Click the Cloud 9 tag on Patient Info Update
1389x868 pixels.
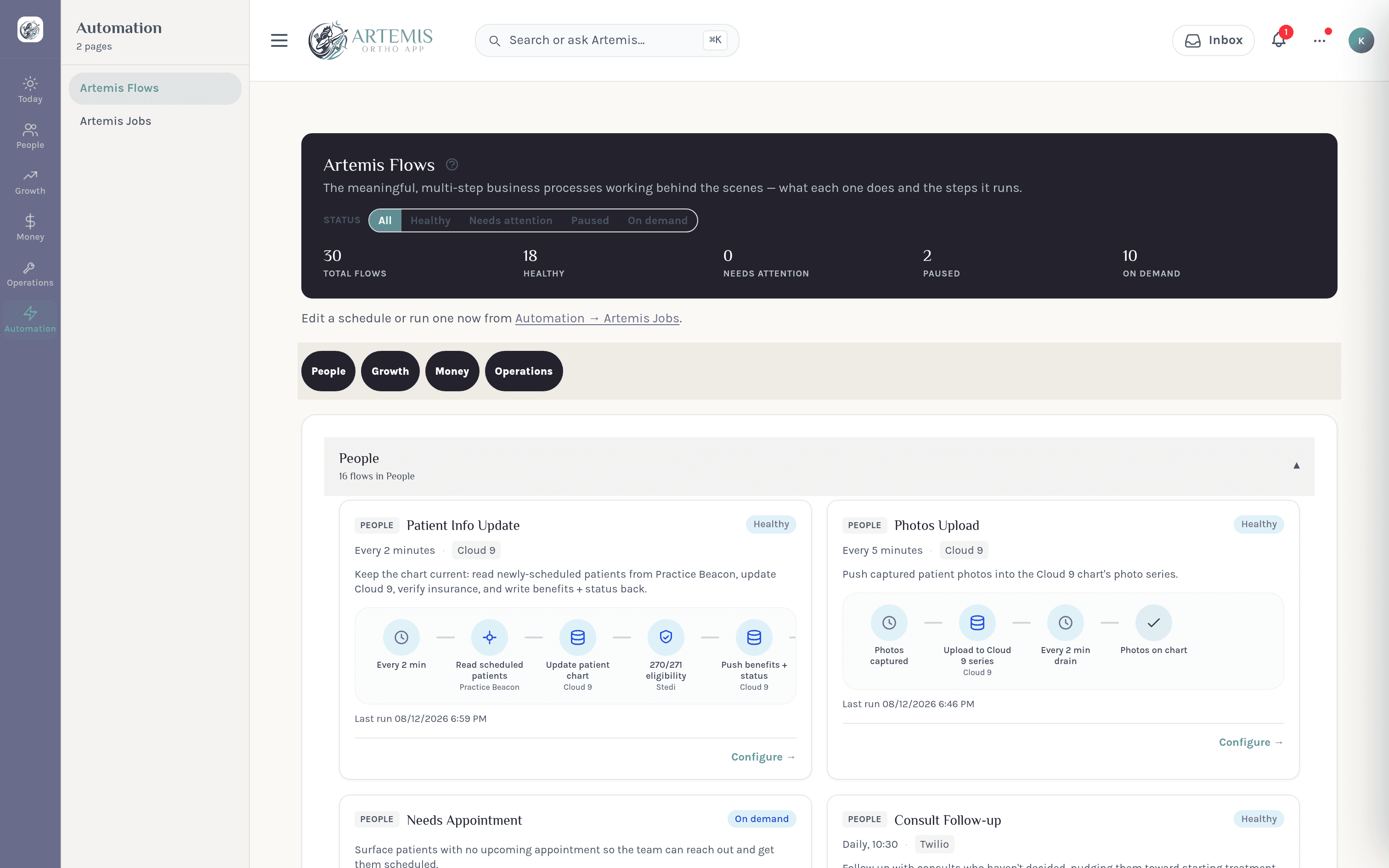tap(476, 550)
